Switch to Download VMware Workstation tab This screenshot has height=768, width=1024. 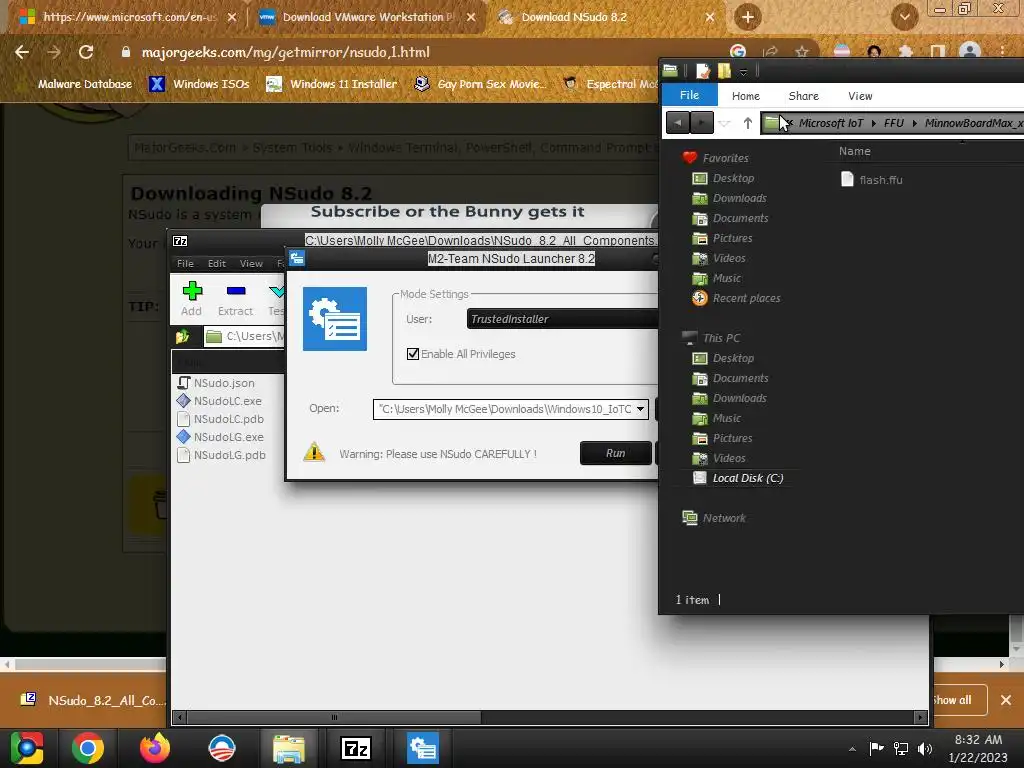tap(368, 17)
